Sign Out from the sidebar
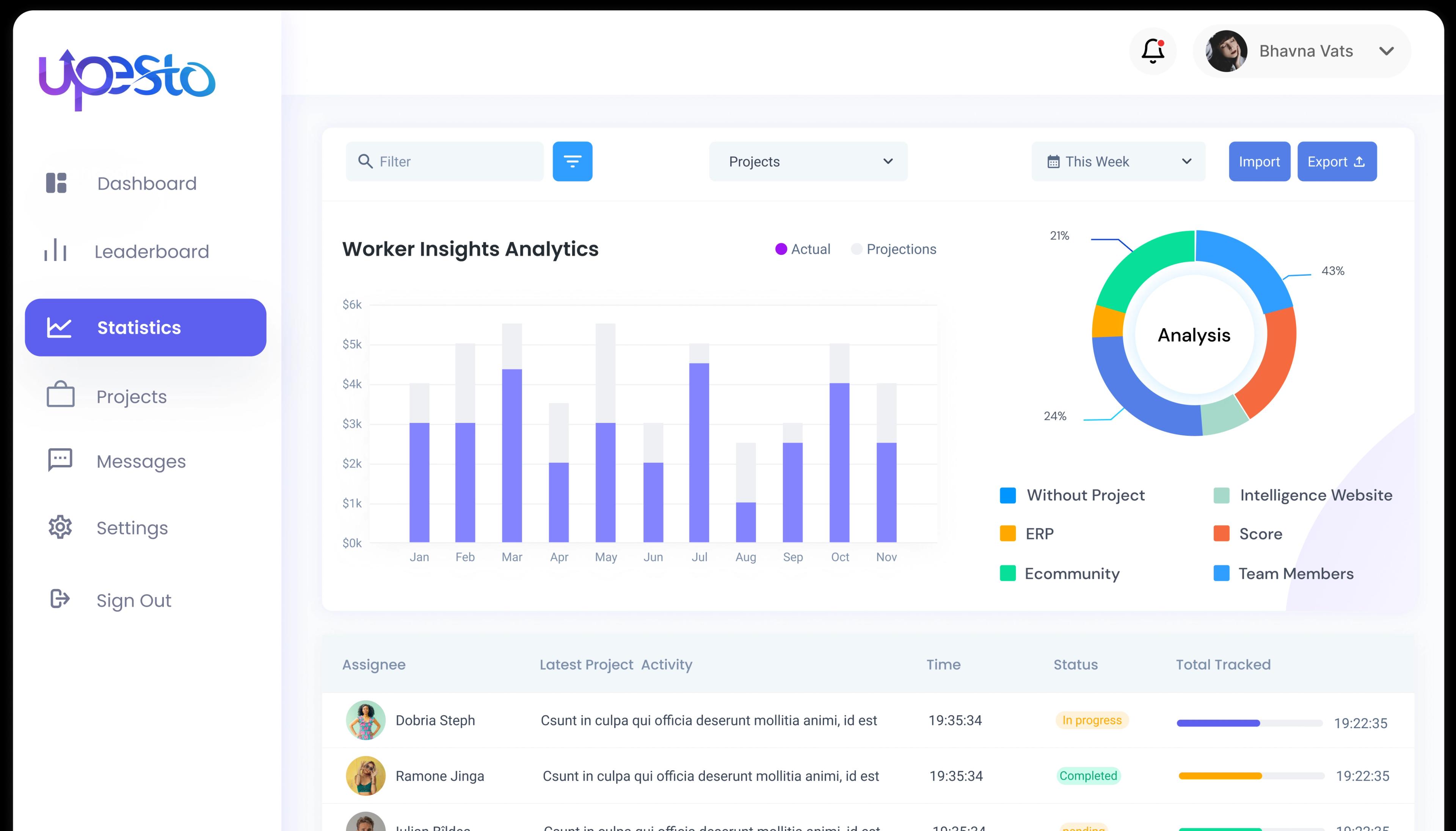The height and width of the screenshot is (831, 1456). [133, 600]
